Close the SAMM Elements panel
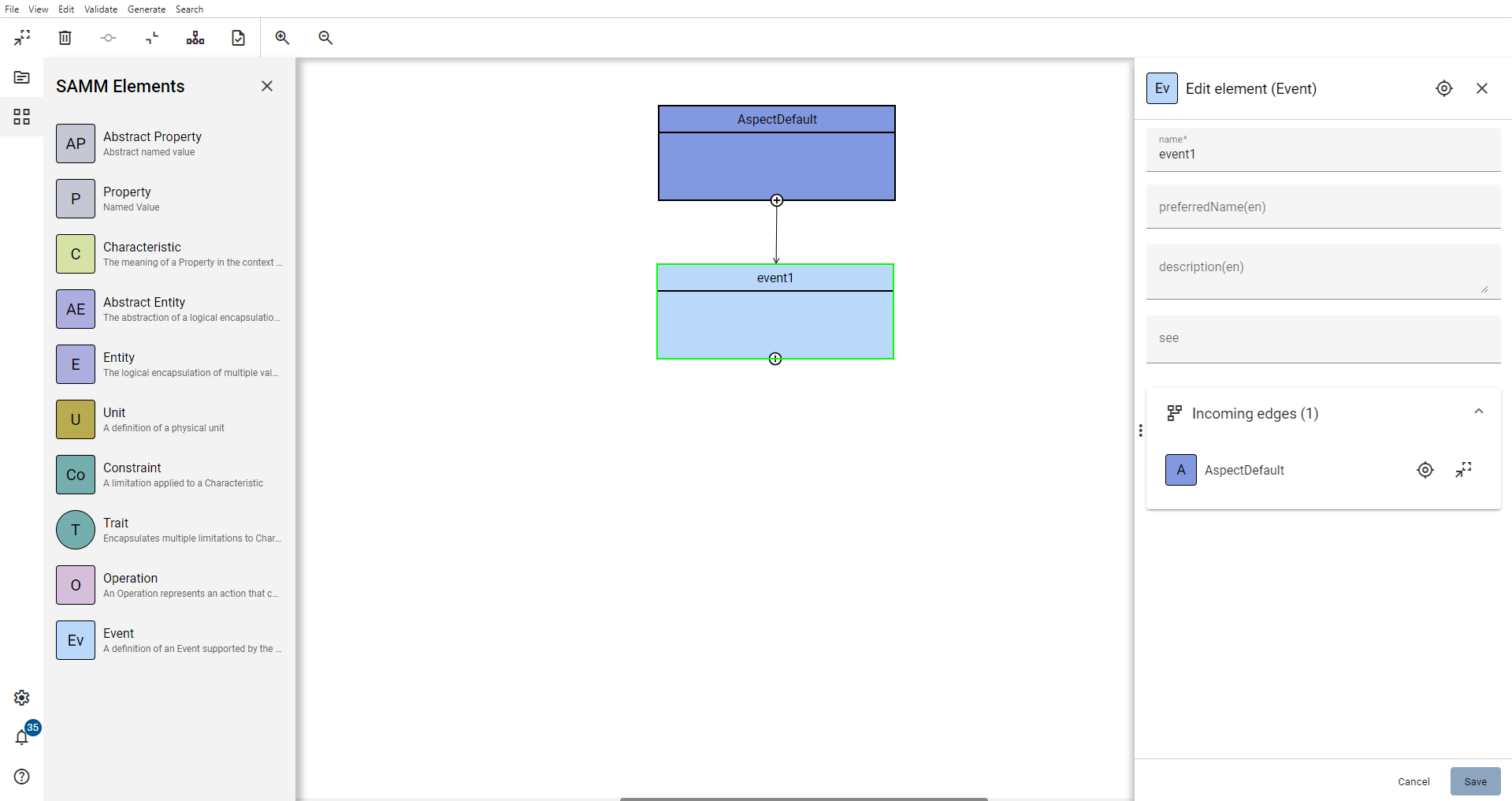 point(267,86)
